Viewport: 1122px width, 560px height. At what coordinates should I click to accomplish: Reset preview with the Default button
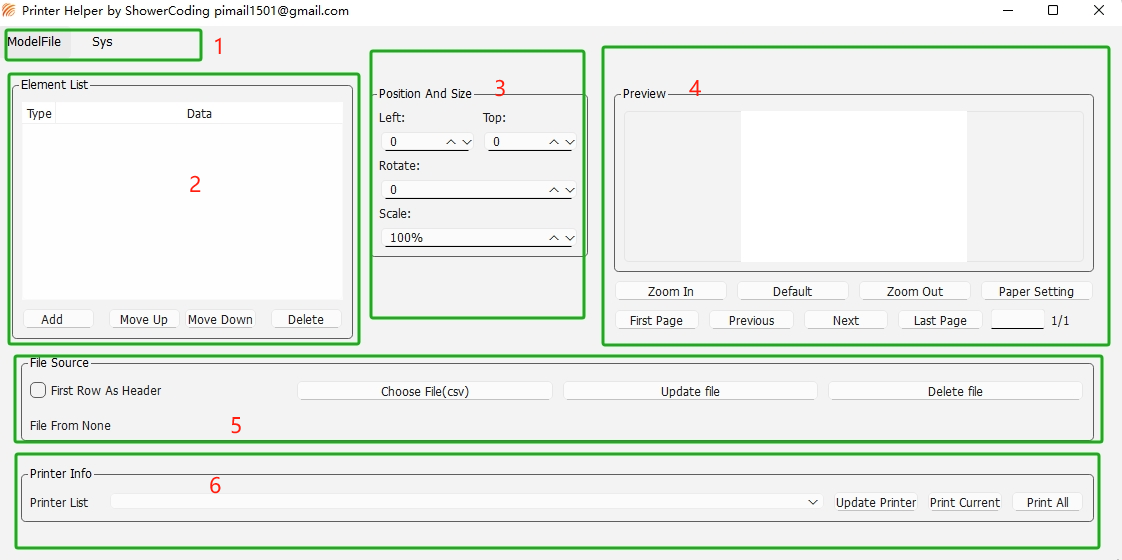793,291
